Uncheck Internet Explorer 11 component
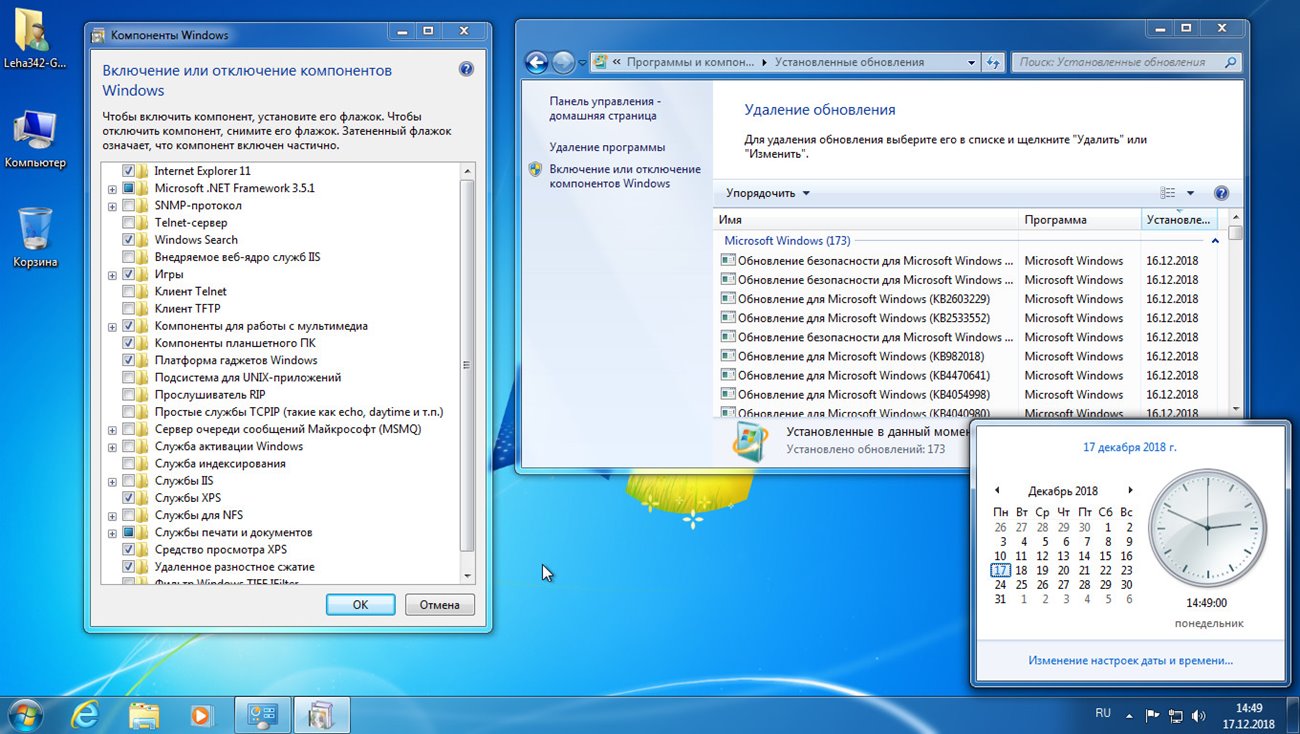Viewport: 1300px width, 734px height. click(128, 171)
